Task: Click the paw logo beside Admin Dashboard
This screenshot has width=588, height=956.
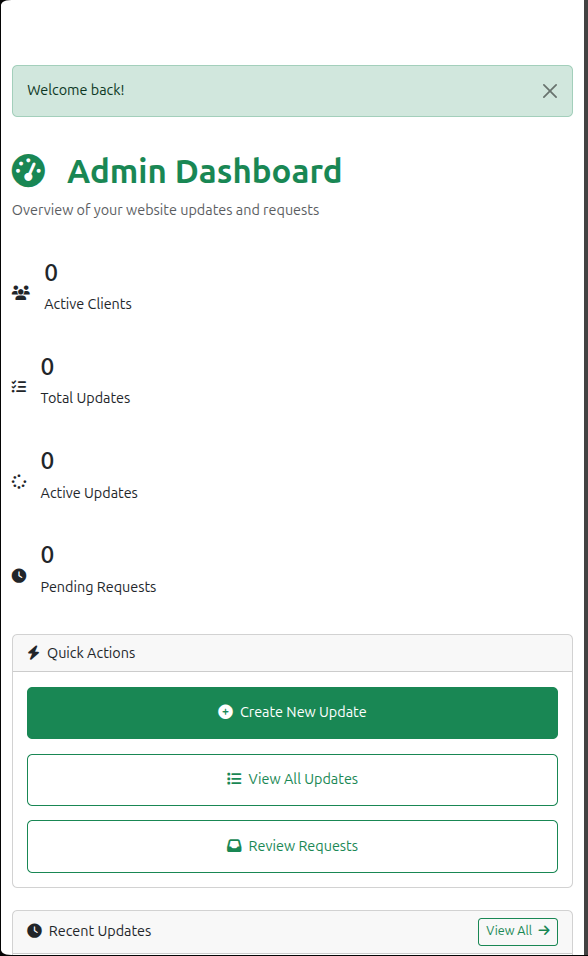Action: (x=29, y=170)
